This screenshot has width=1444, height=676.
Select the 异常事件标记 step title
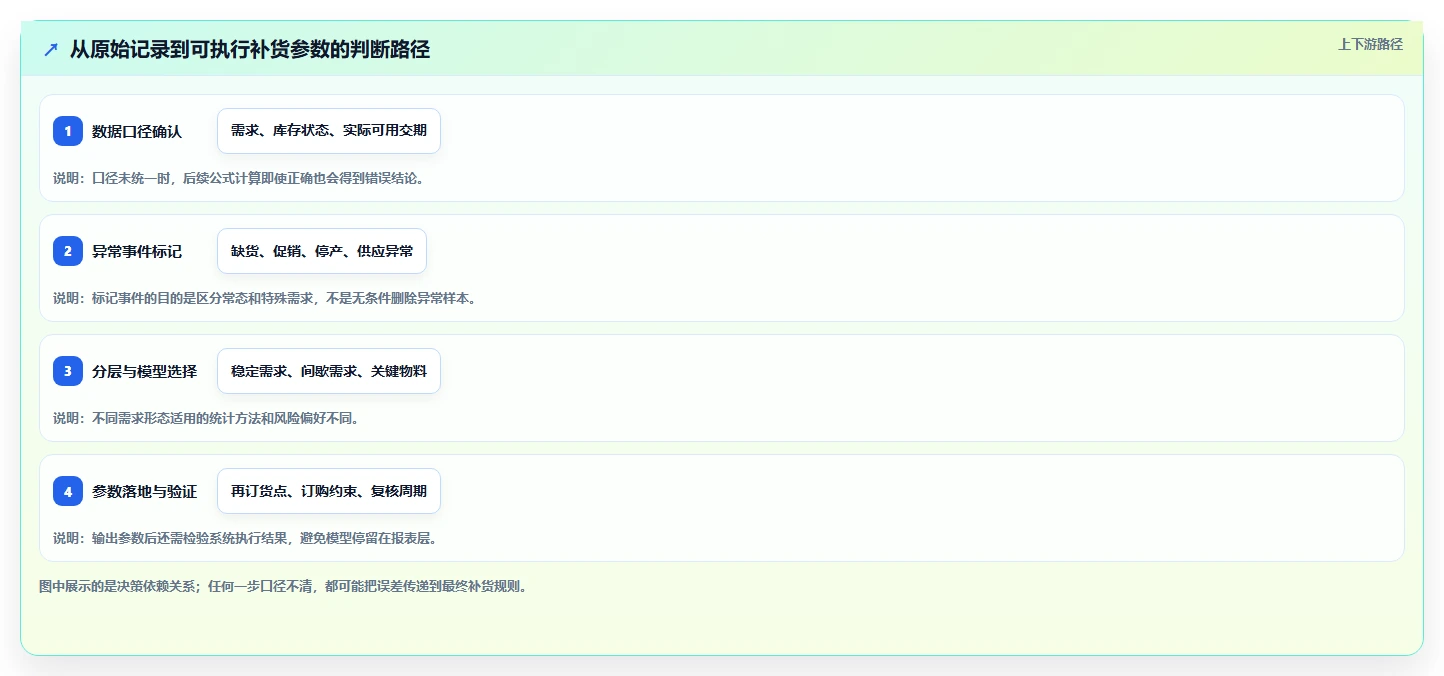[x=137, y=251]
